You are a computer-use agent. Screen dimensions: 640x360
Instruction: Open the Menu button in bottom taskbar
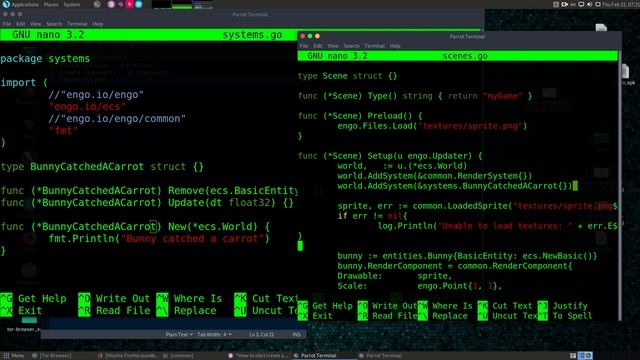click(14, 356)
